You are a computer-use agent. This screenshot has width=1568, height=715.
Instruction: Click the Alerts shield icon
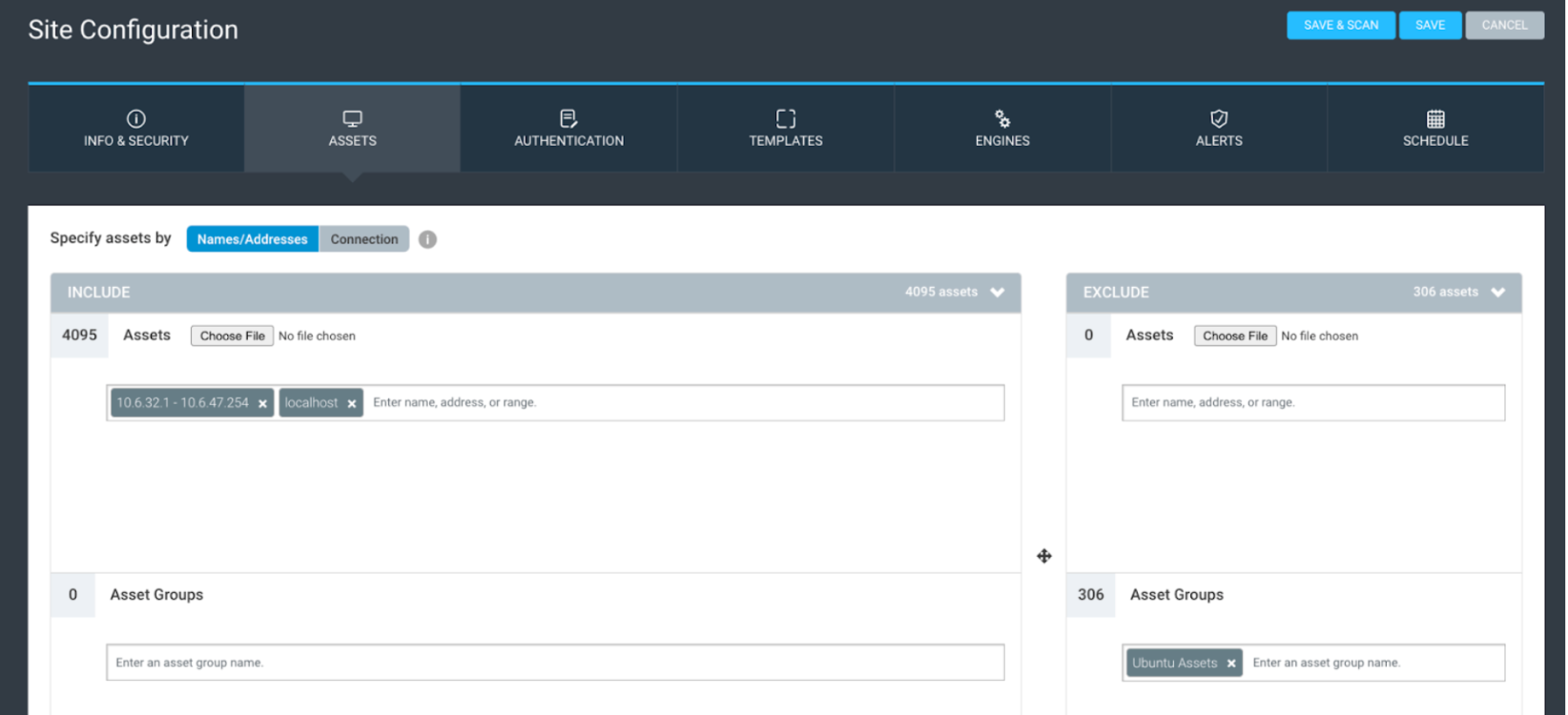click(1218, 118)
